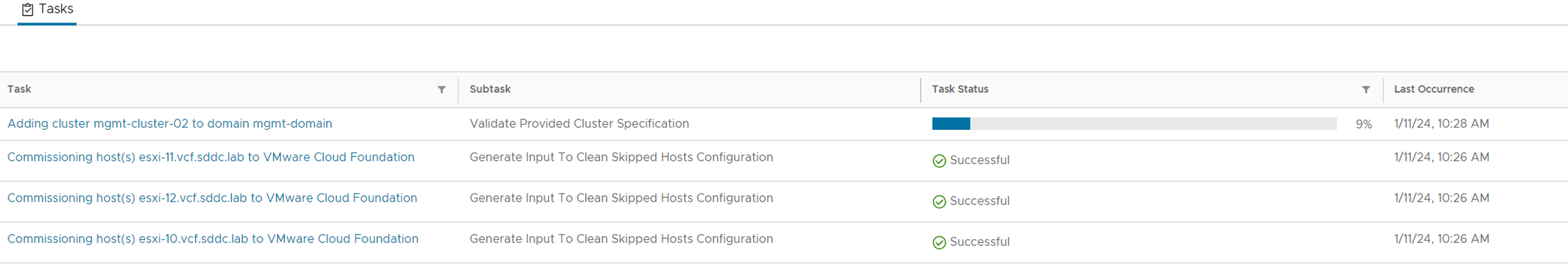Click the Subtask column header

490,89
